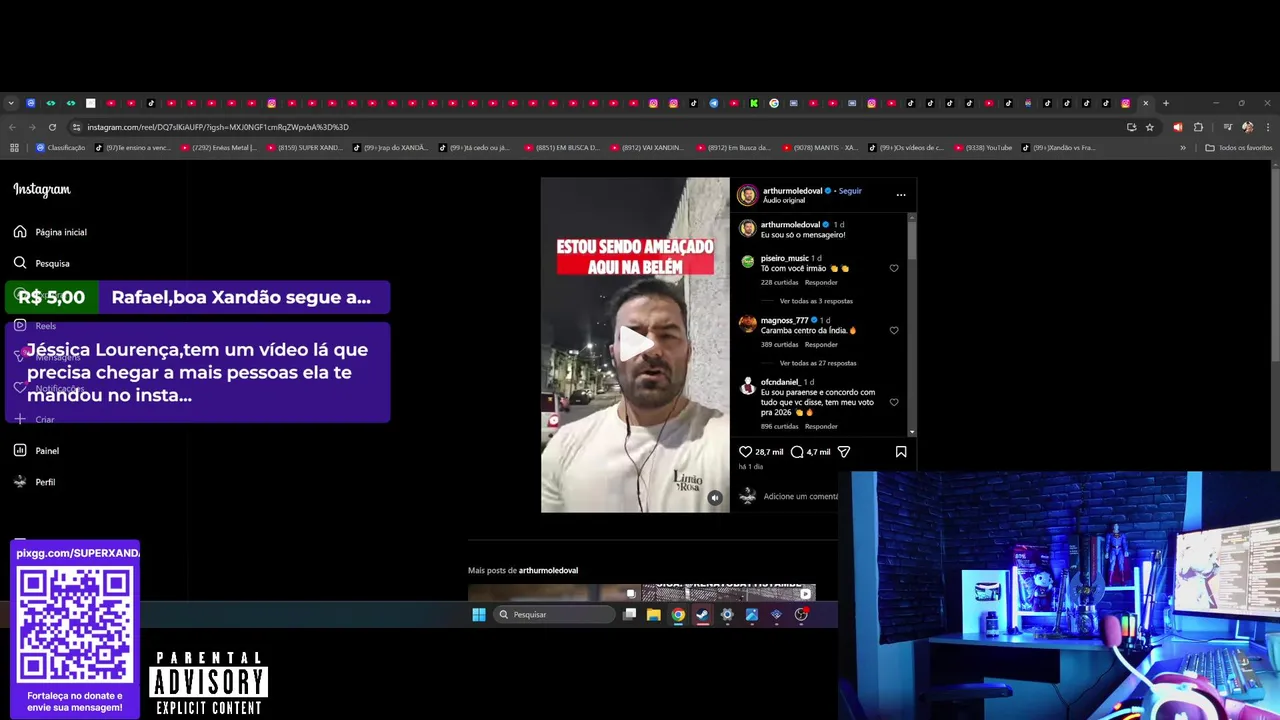The height and width of the screenshot is (720, 1280).
Task: Reply to ofcndaniel_'s comment
Action: [821, 427]
